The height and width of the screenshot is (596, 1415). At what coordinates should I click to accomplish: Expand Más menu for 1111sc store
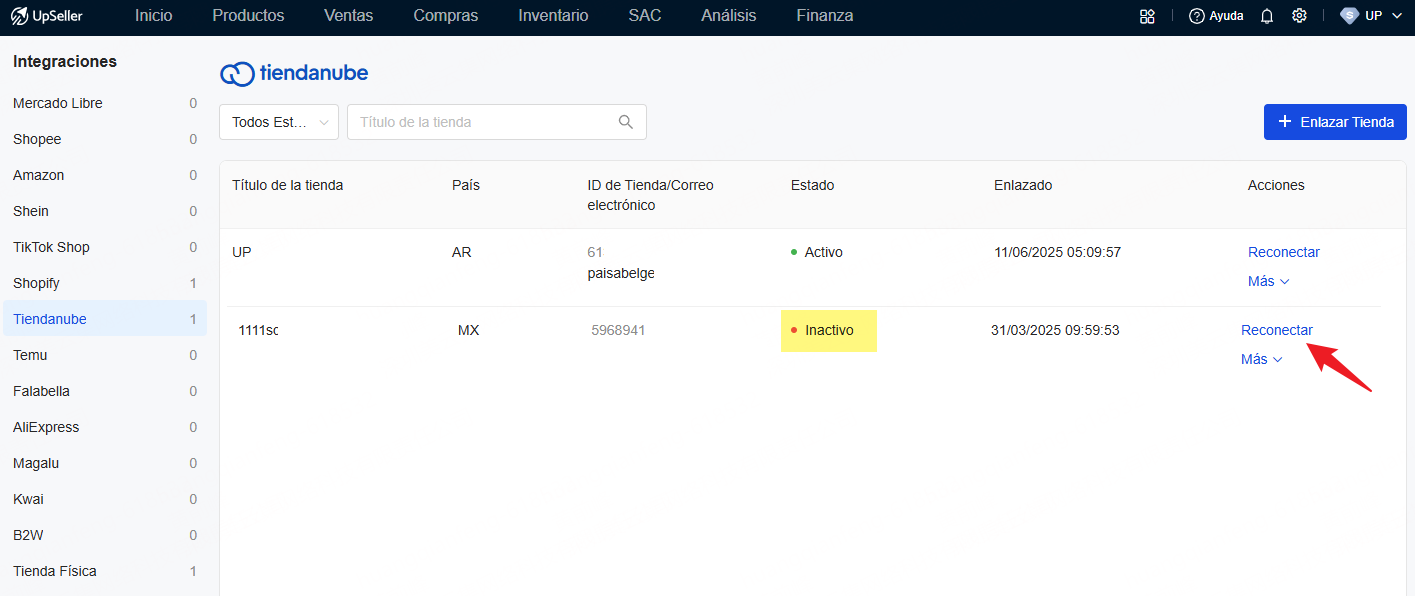click(1262, 359)
